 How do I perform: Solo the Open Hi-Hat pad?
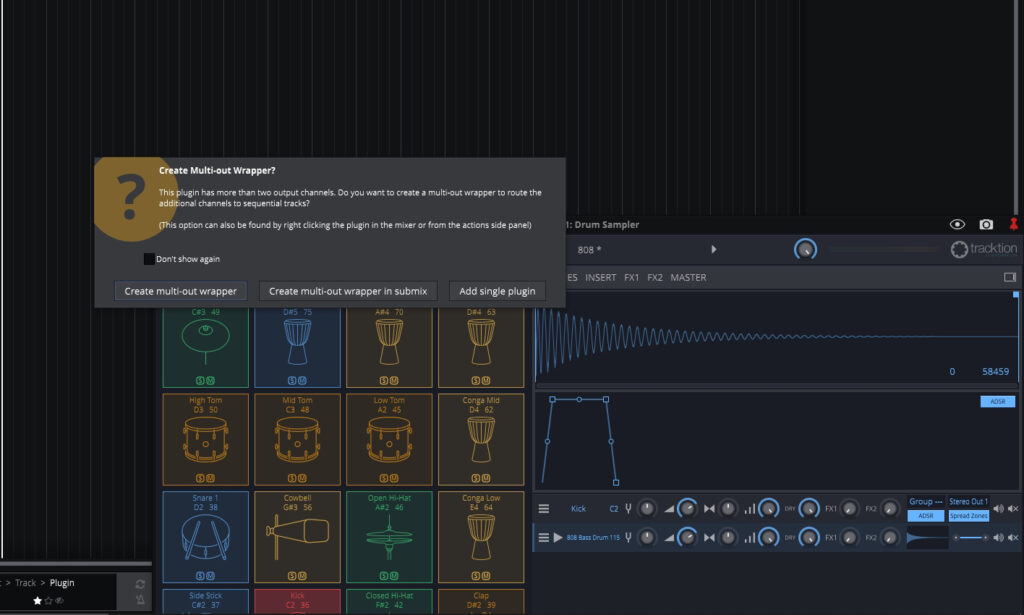pyautogui.click(x=384, y=576)
